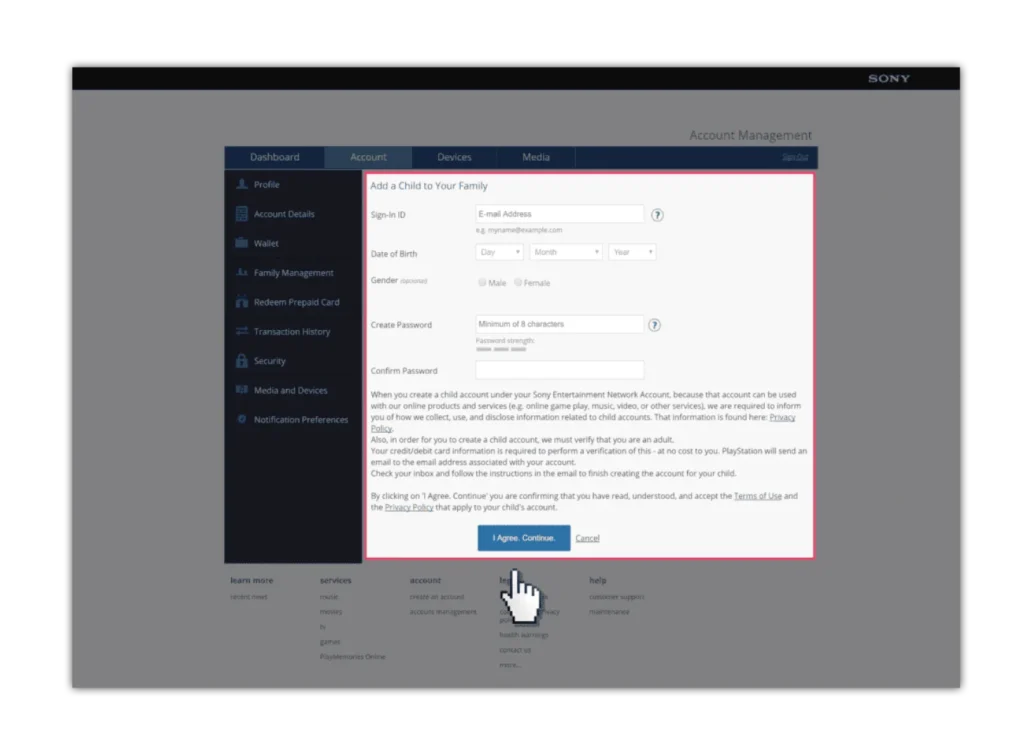
Task: Click the Profile icon in sidebar
Action: coord(242,185)
